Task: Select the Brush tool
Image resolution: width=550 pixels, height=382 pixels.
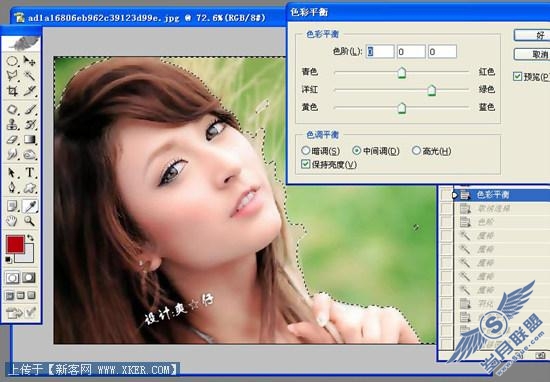Action: click(30, 109)
